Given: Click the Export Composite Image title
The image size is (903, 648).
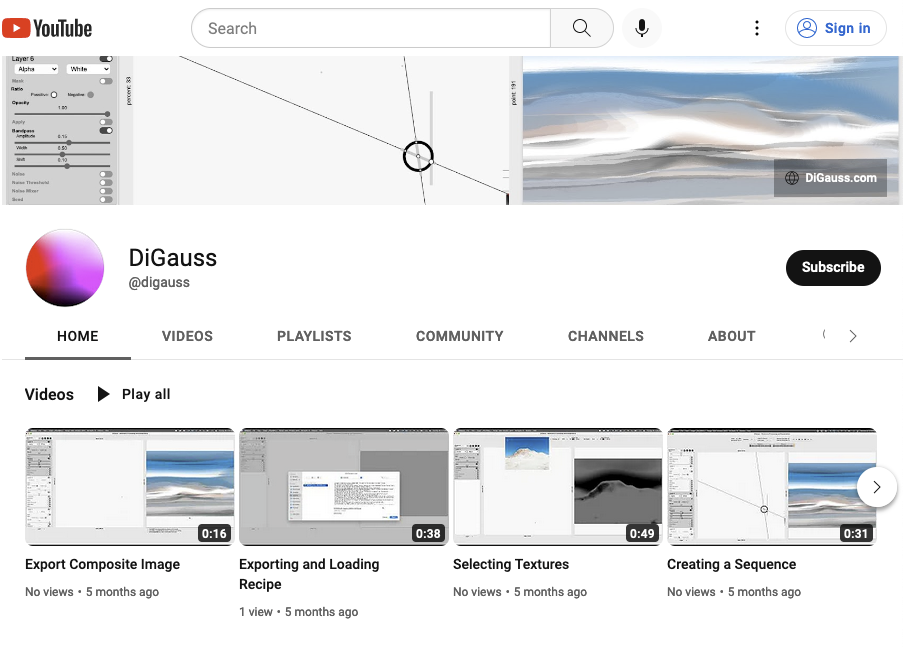Looking at the screenshot, I should point(103,564).
